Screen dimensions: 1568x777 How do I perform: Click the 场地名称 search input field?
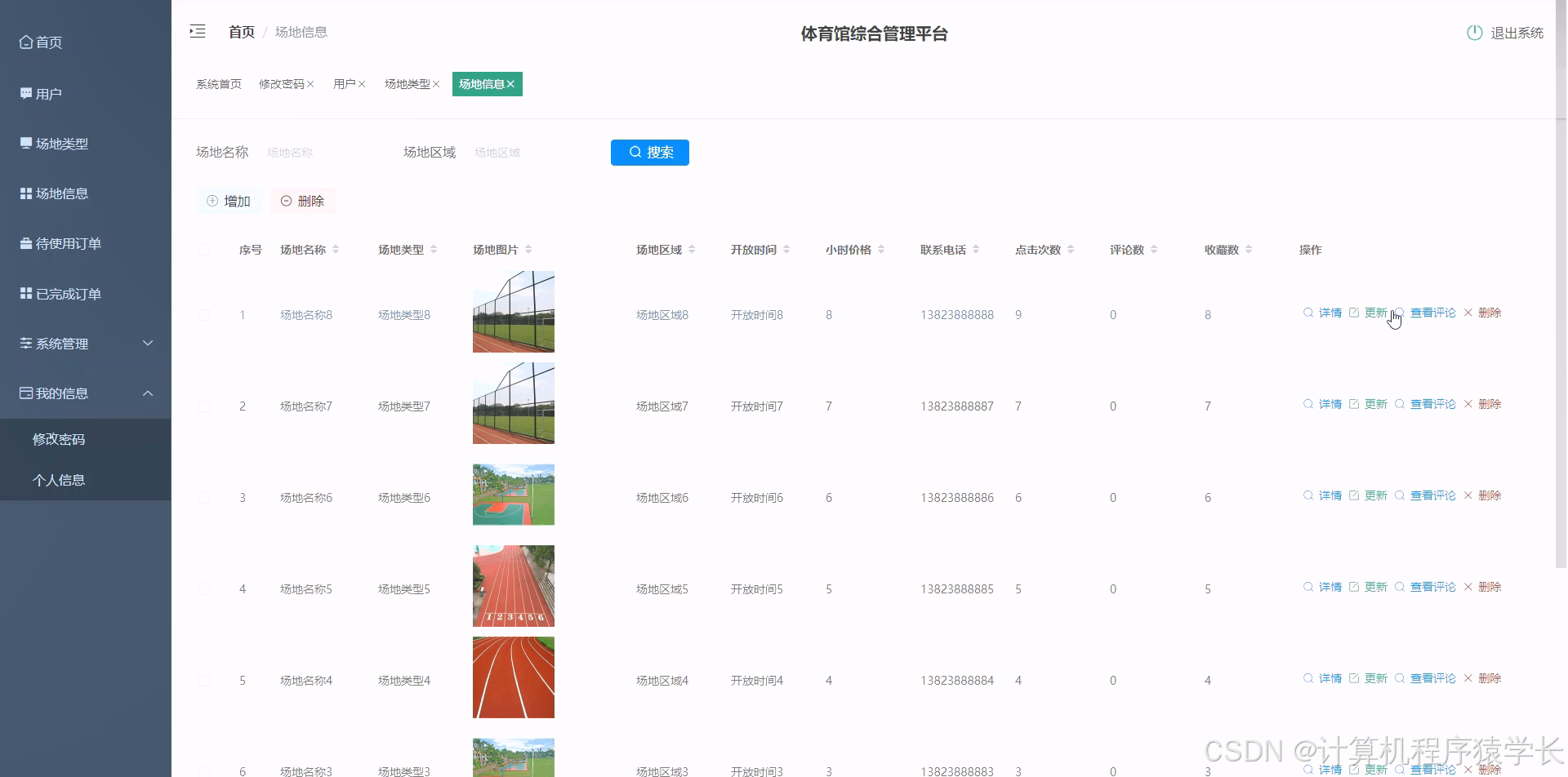pos(323,153)
